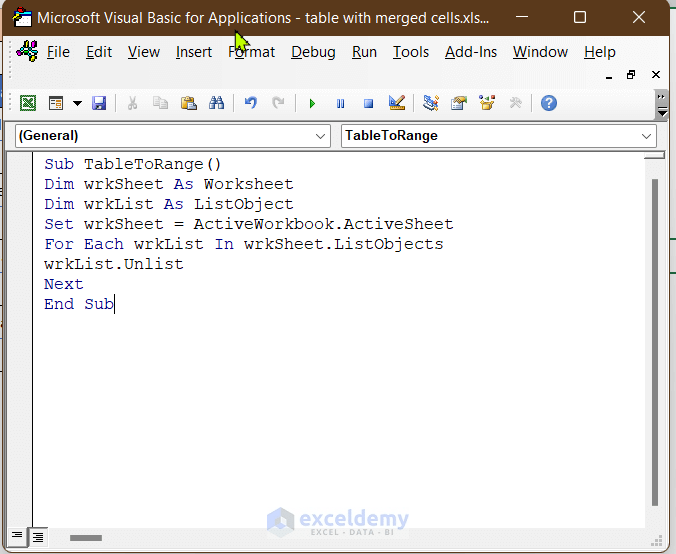Image resolution: width=676 pixels, height=554 pixels.
Task: Switch to Excel via View Microsoft Excel icon
Action: pyautogui.click(x=28, y=103)
